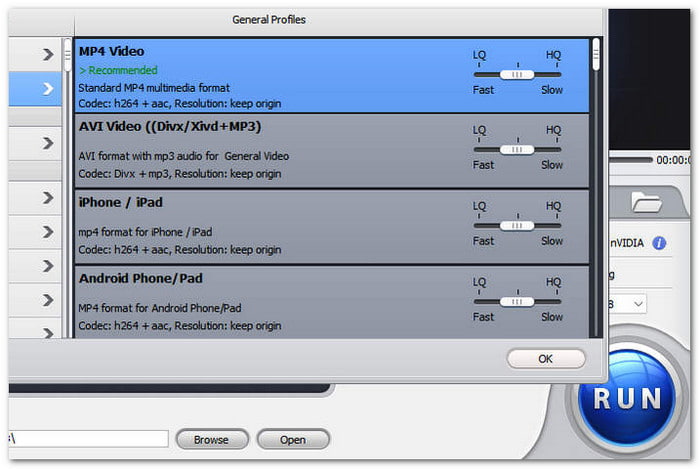Adjust the MP4 Video quality slider
Screen dimensions: 700x469
(x=517, y=74)
